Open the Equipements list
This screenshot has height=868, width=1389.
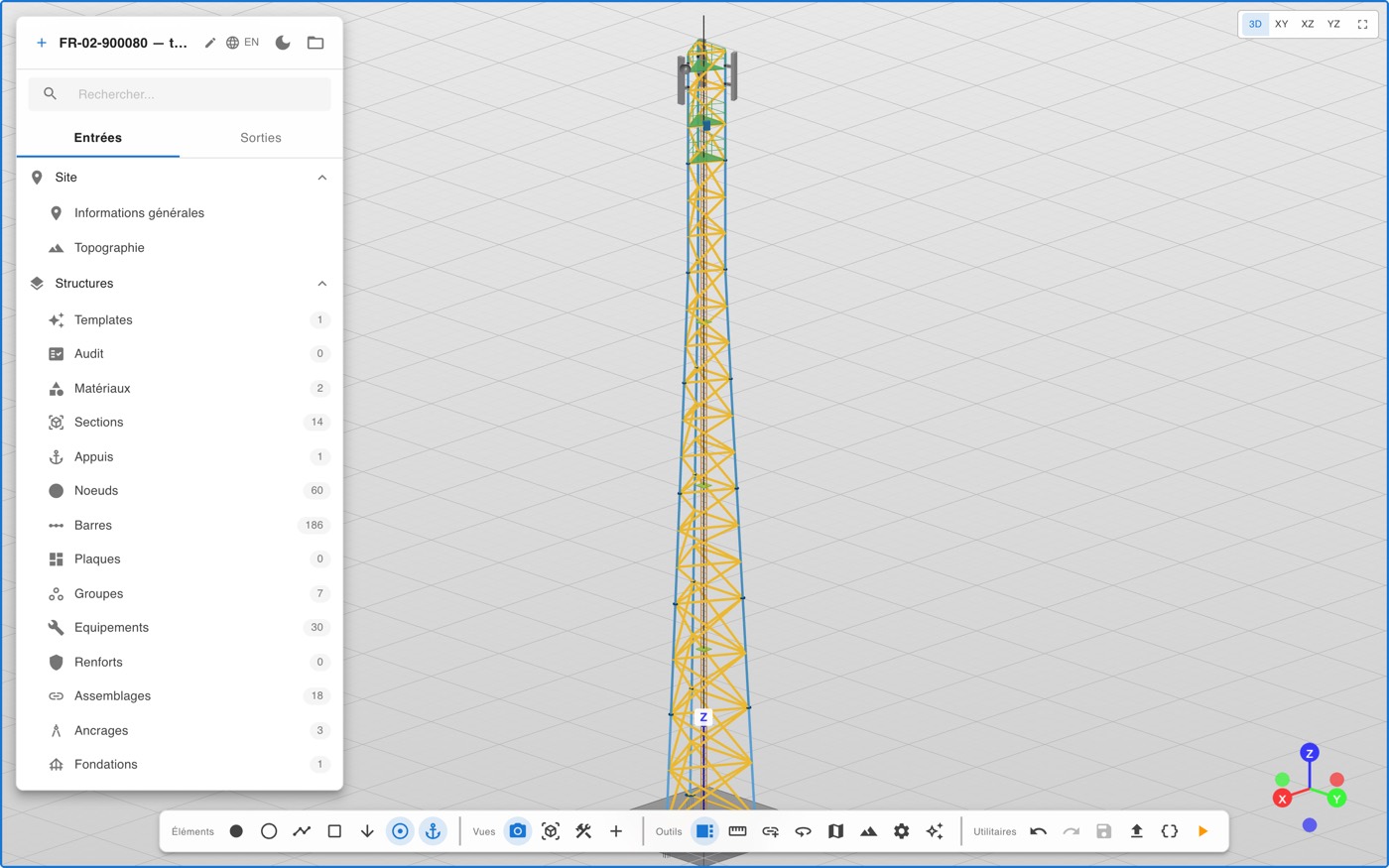click(180, 628)
